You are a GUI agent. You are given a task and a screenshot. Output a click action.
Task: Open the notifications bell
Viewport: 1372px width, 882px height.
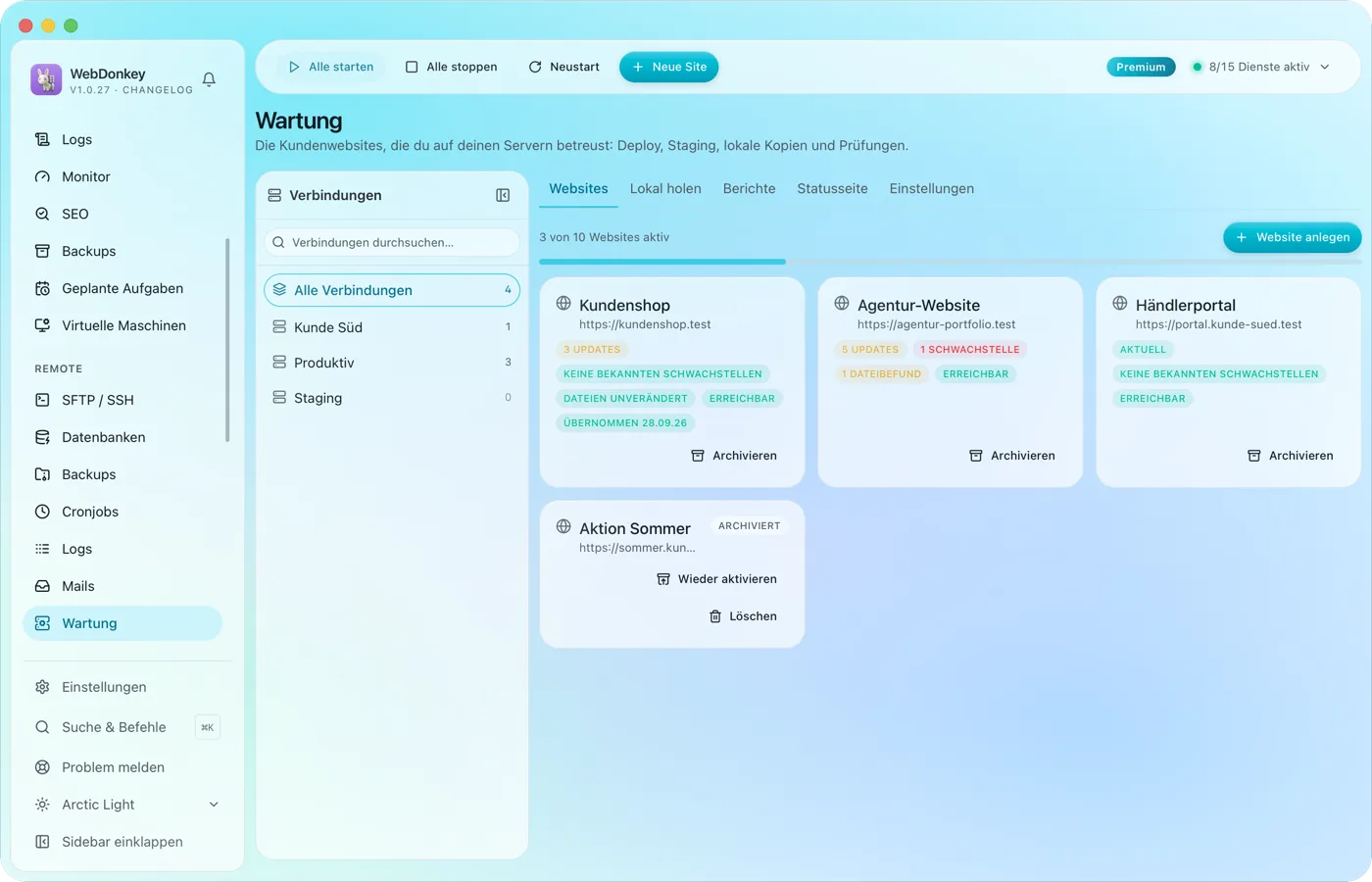(x=209, y=79)
